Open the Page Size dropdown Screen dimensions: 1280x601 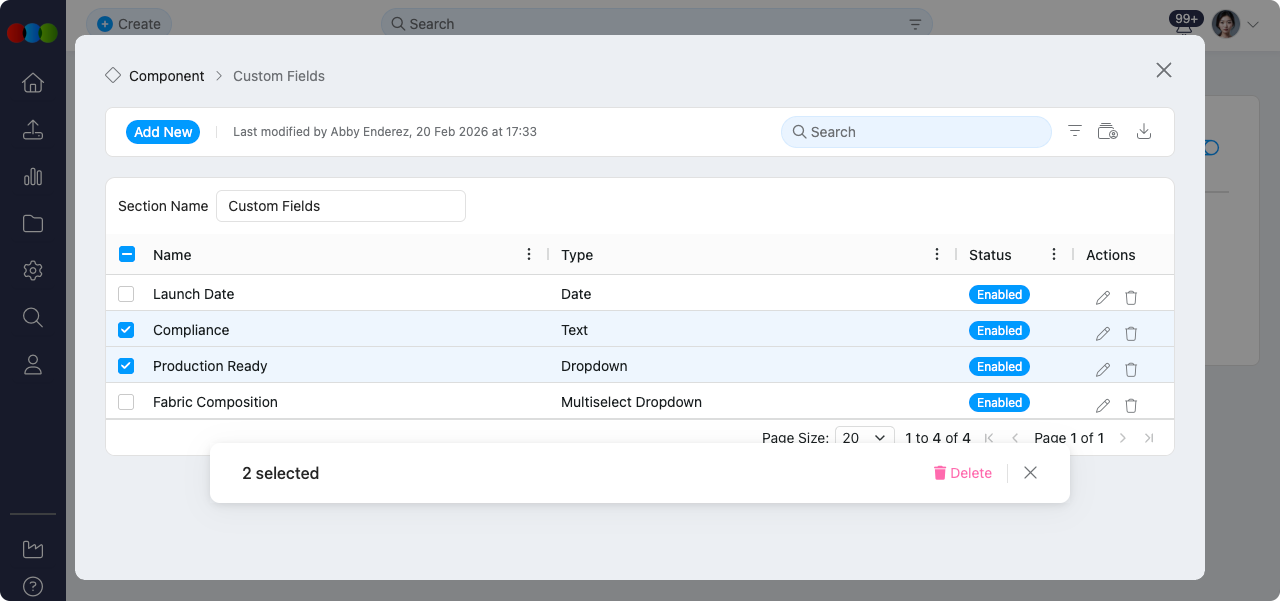(864, 437)
